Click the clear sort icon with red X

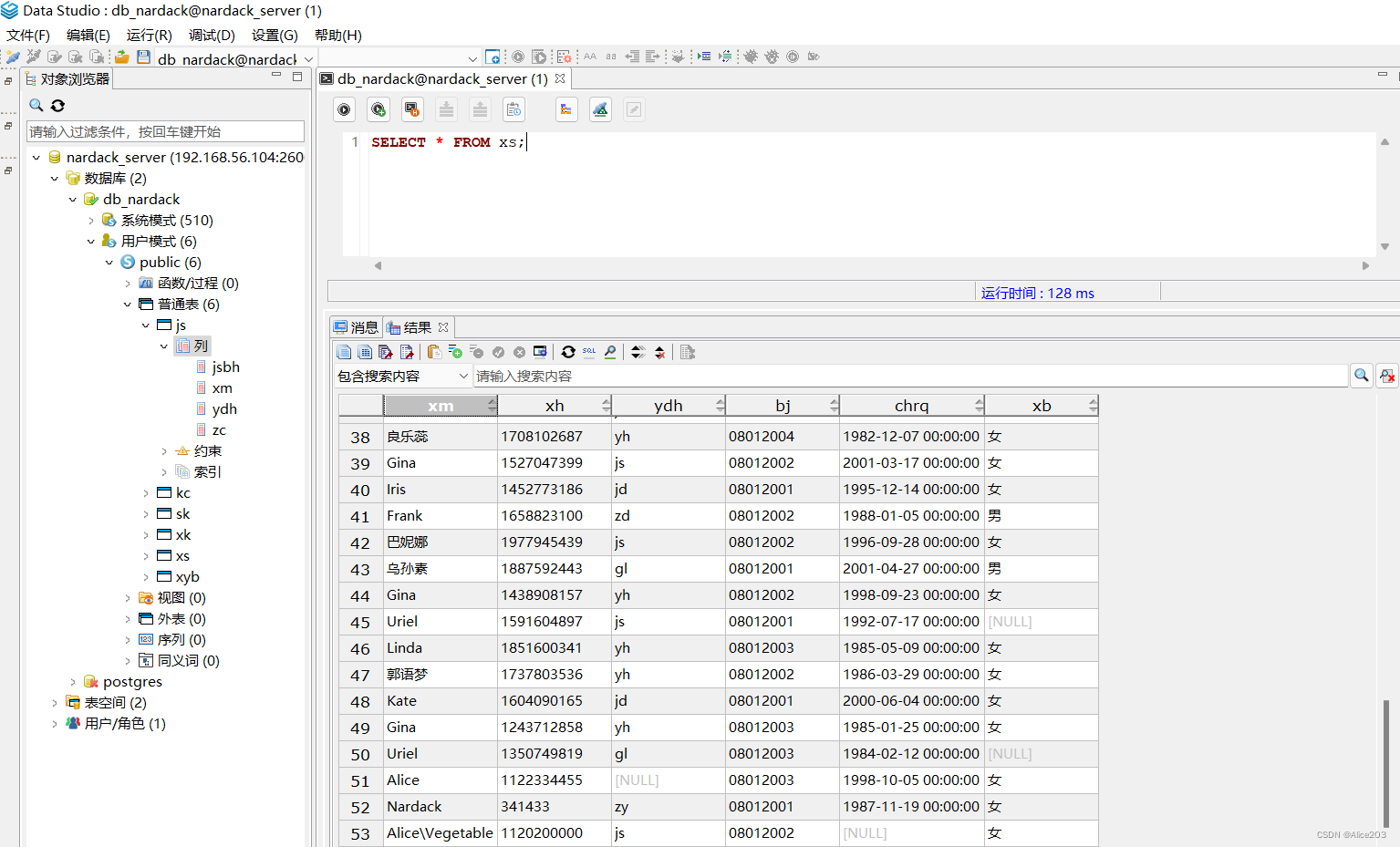(659, 352)
